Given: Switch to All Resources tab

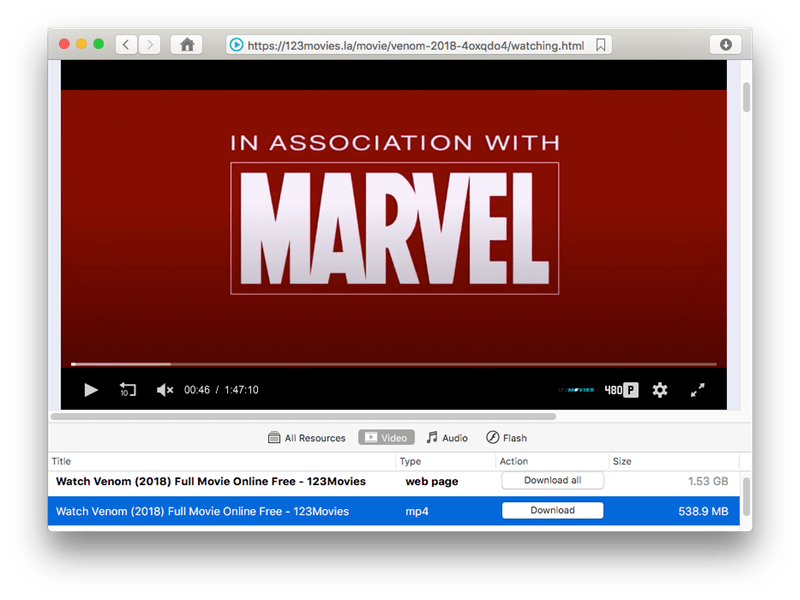Looking at the screenshot, I should (307, 438).
